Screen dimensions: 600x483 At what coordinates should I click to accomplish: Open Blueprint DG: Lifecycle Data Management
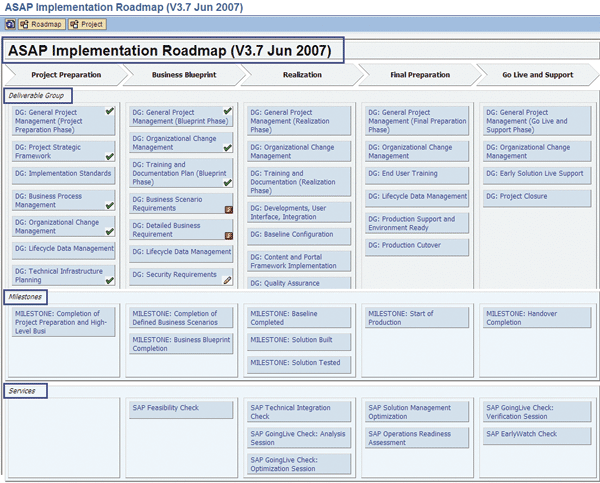point(181,254)
